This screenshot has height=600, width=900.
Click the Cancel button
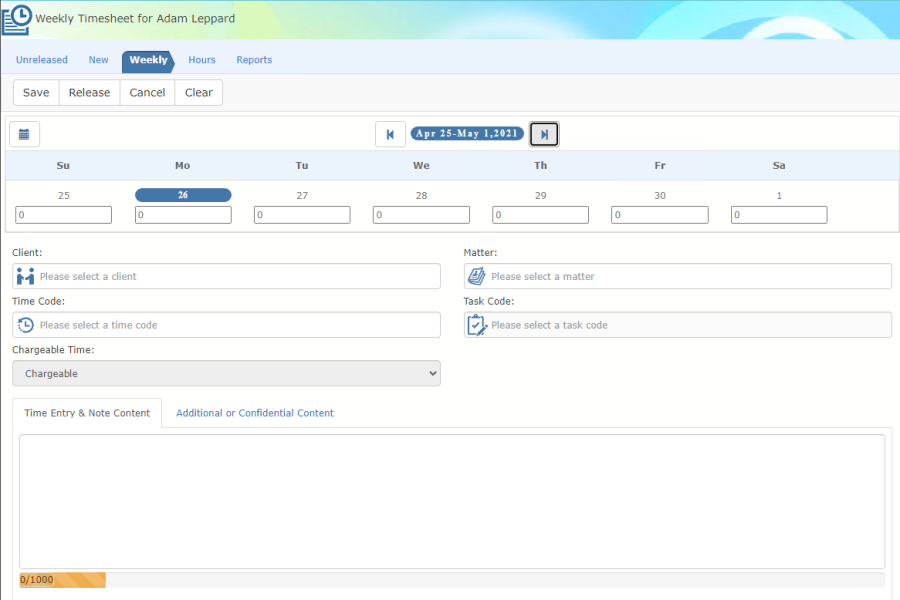point(148,92)
